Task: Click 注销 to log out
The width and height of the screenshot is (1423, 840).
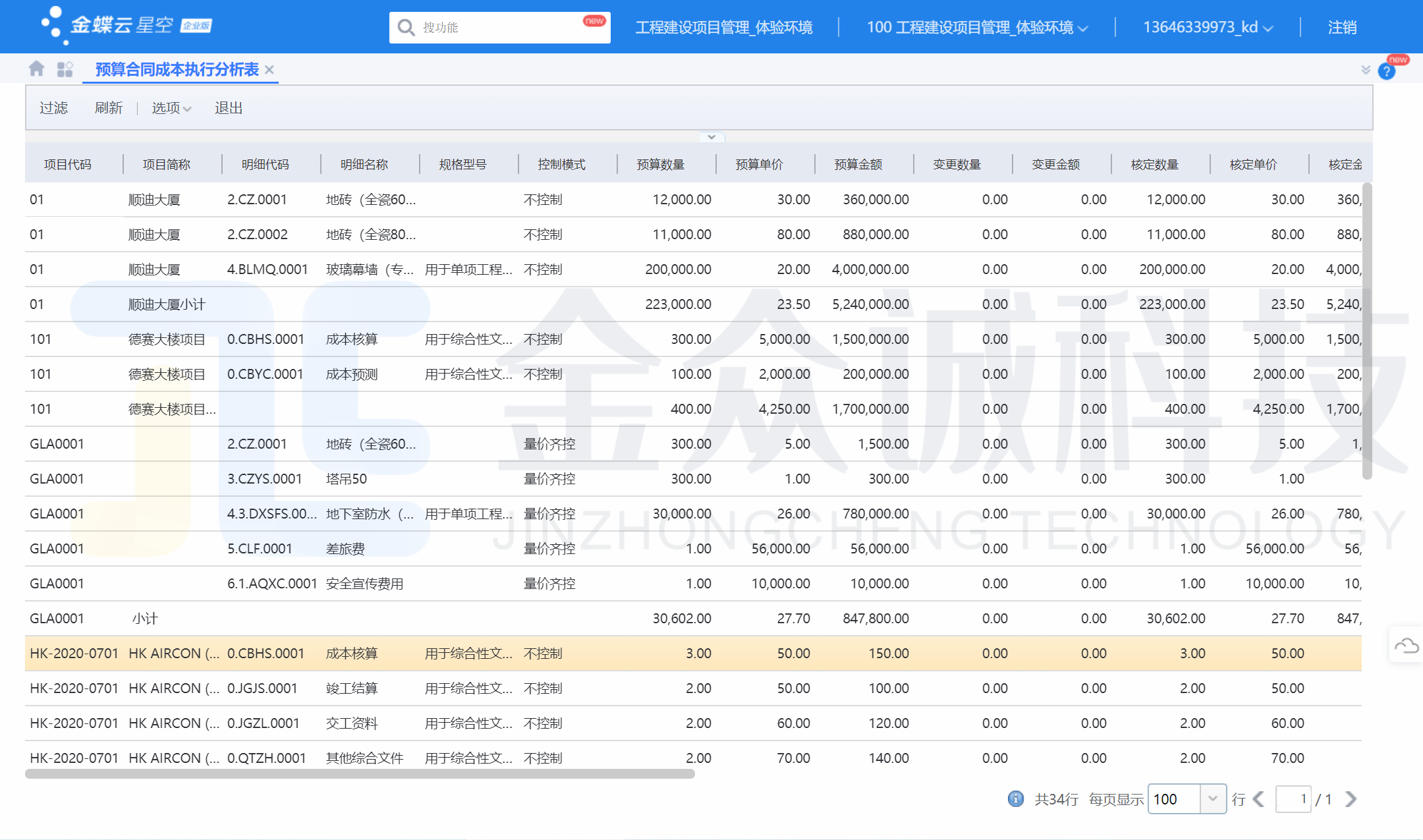Action: point(1342,28)
